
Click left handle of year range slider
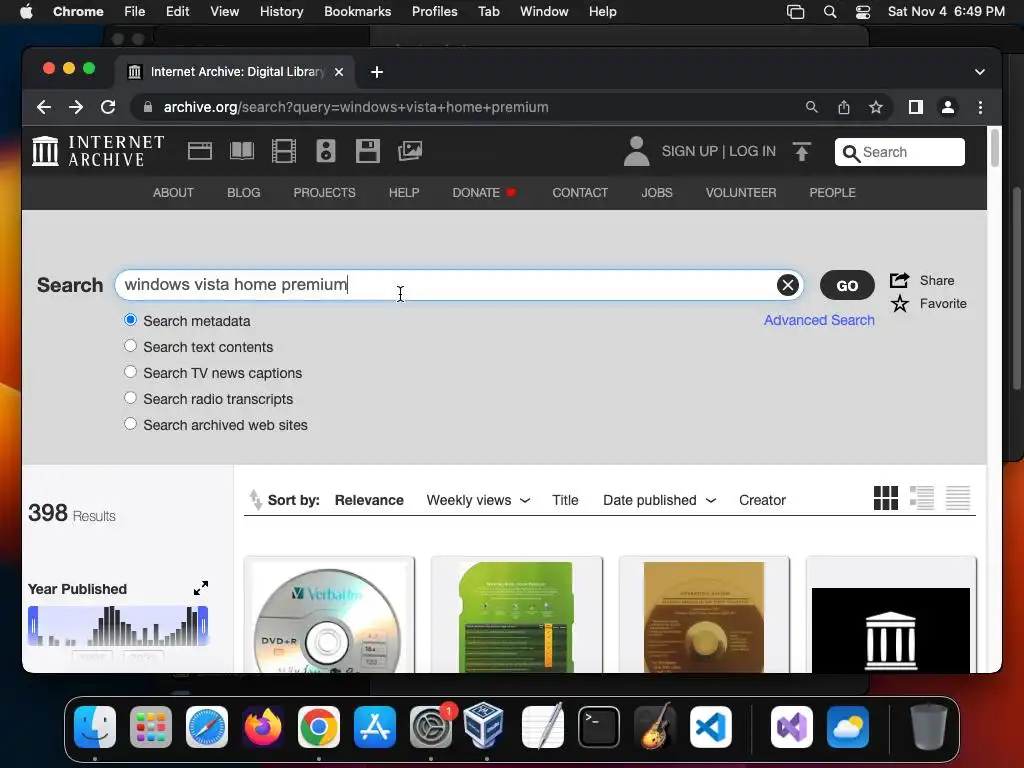coord(33,626)
